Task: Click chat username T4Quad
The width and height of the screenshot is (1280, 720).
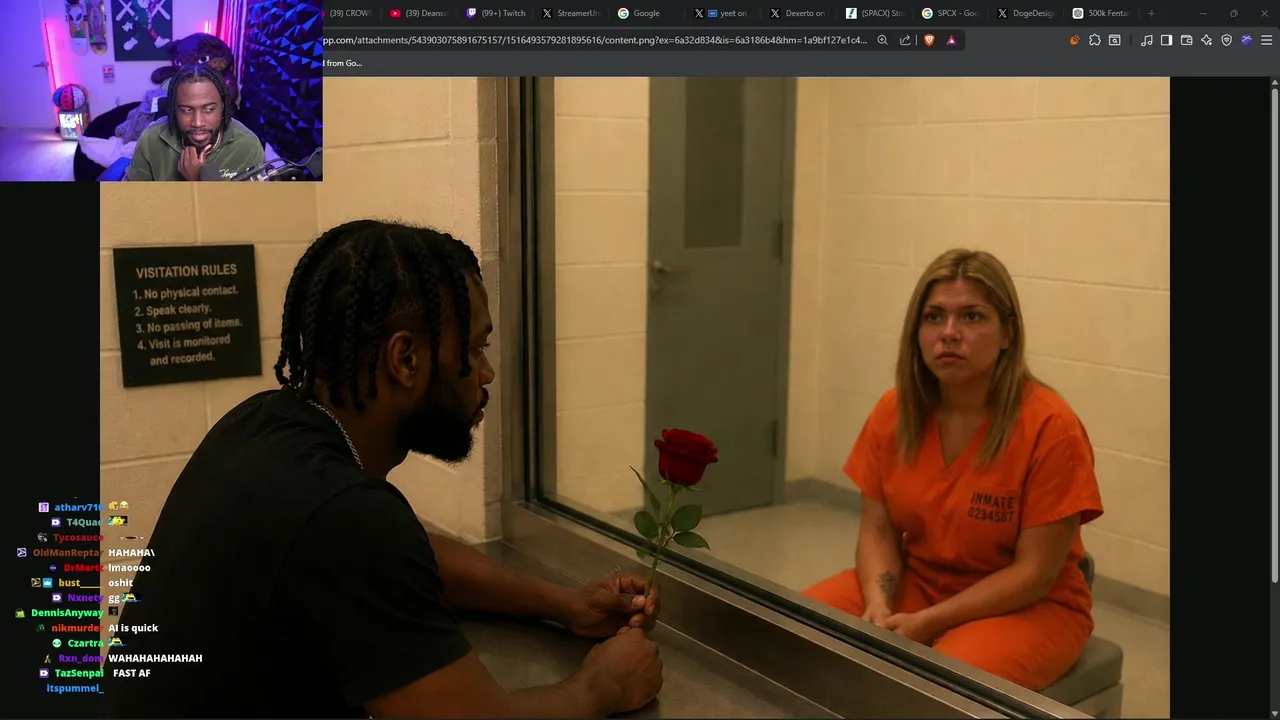Action: pos(85,522)
